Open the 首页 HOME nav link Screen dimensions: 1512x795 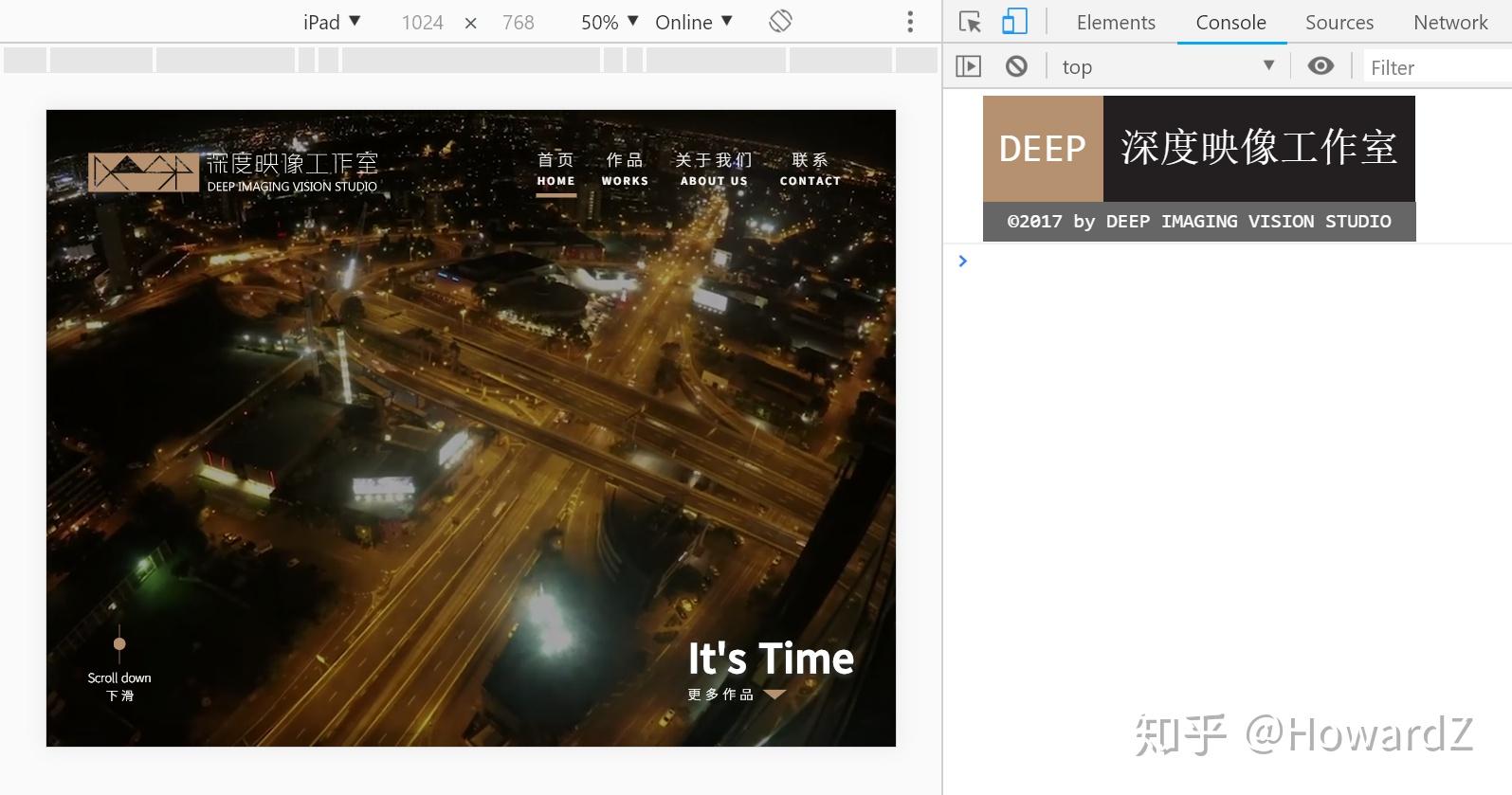(556, 170)
